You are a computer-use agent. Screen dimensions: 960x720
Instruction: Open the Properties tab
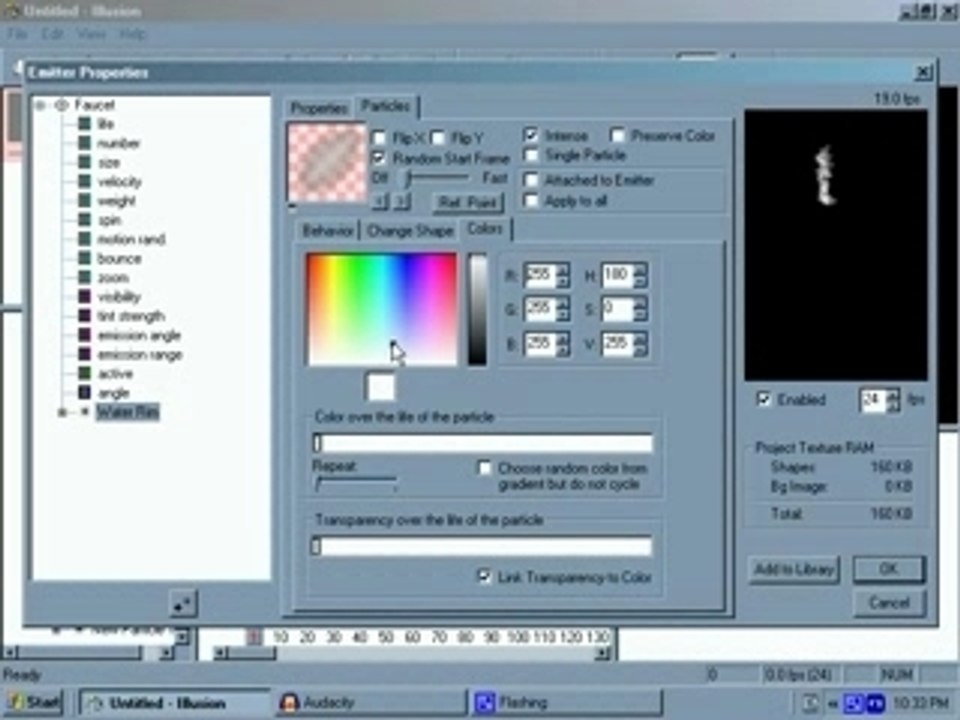[318, 108]
